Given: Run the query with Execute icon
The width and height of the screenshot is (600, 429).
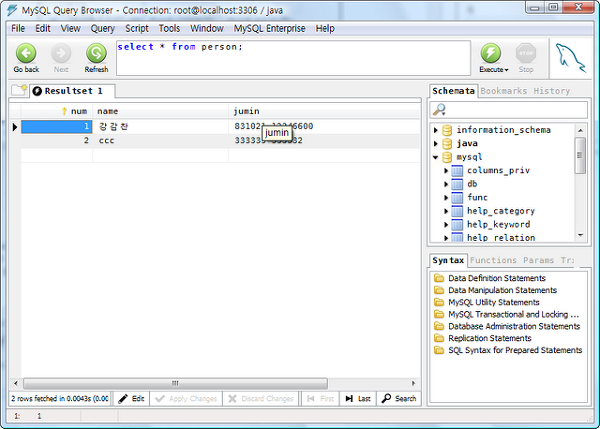Looking at the screenshot, I should [x=491, y=53].
